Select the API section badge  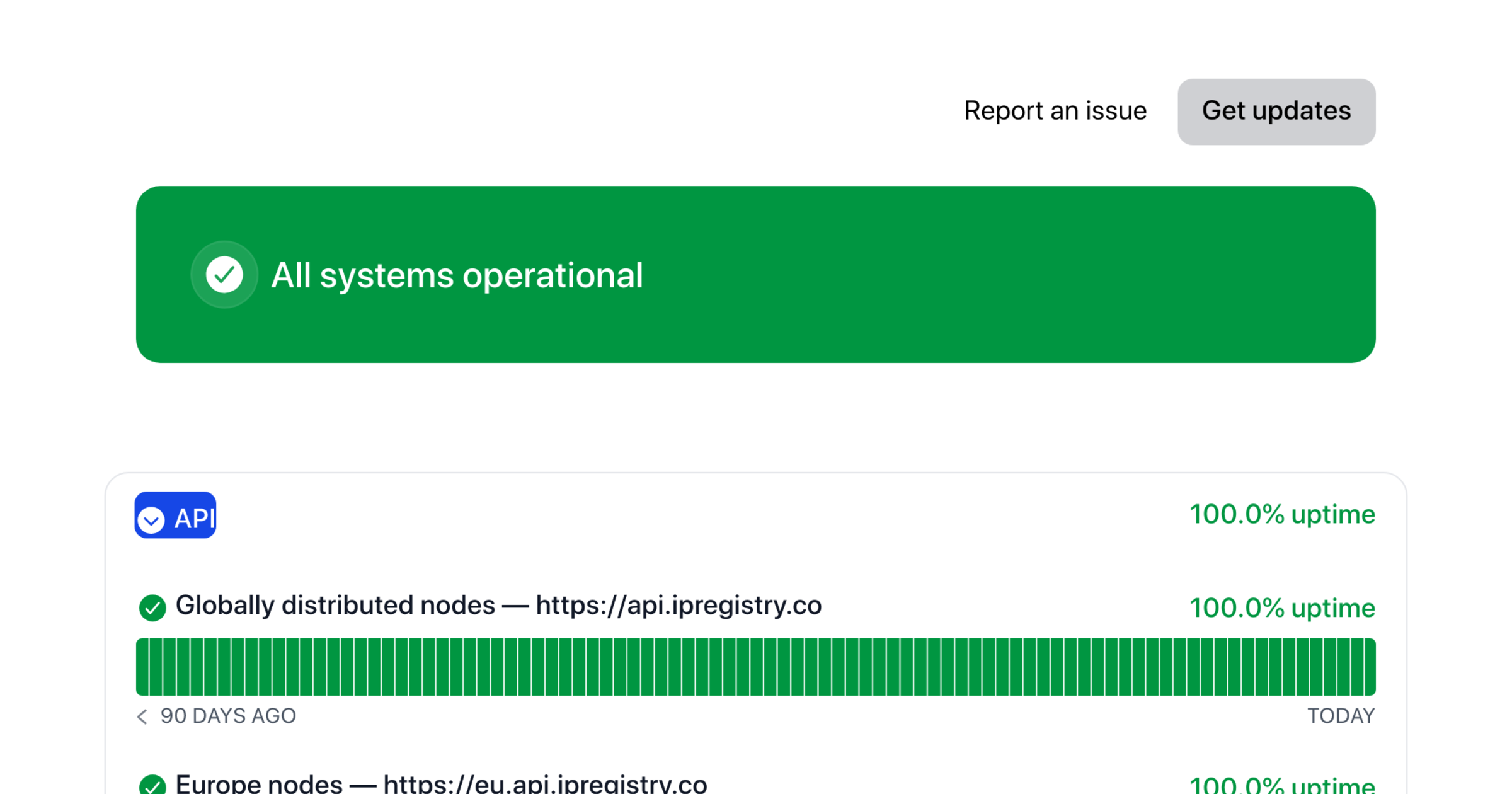(x=175, y=515)
